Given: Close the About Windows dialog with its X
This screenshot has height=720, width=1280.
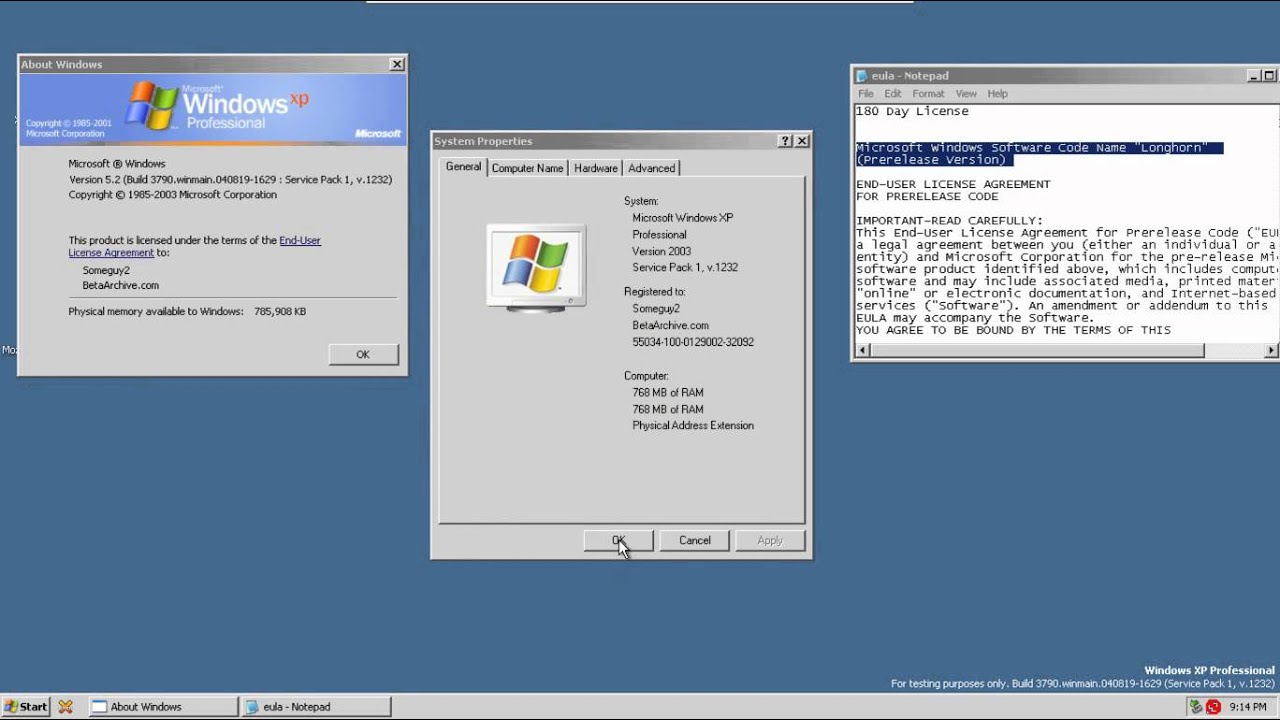Looking at the screenshot, I should (397, 64).
